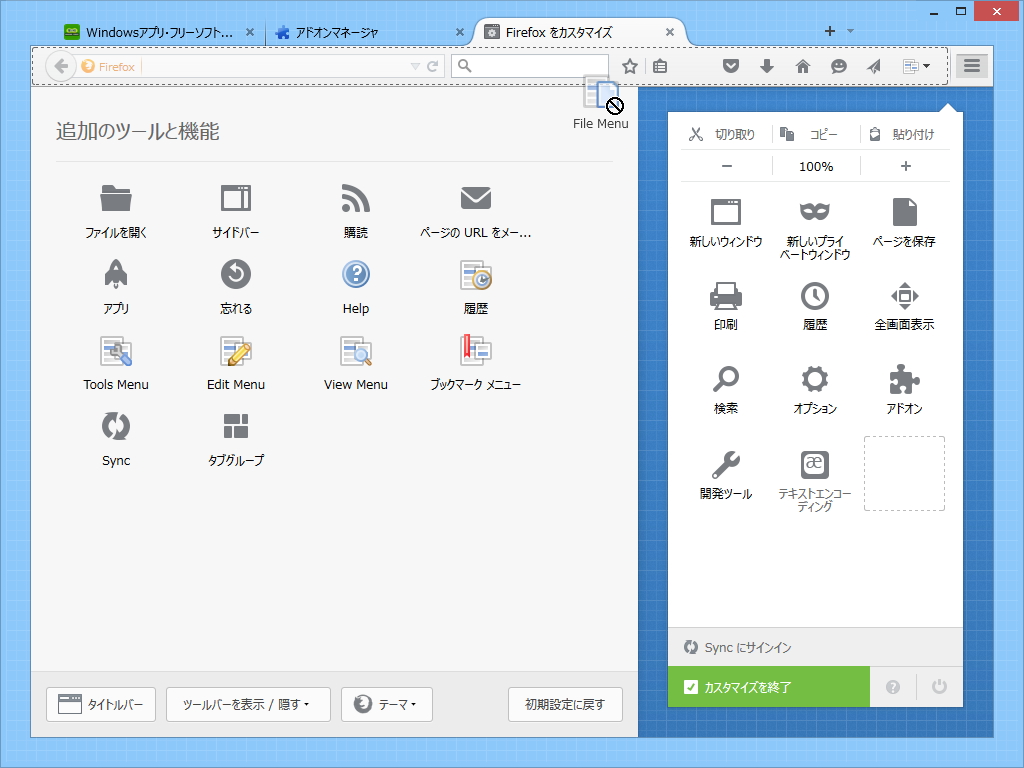Click the Apps (アプリ) rocket icon

click(116, 274)
